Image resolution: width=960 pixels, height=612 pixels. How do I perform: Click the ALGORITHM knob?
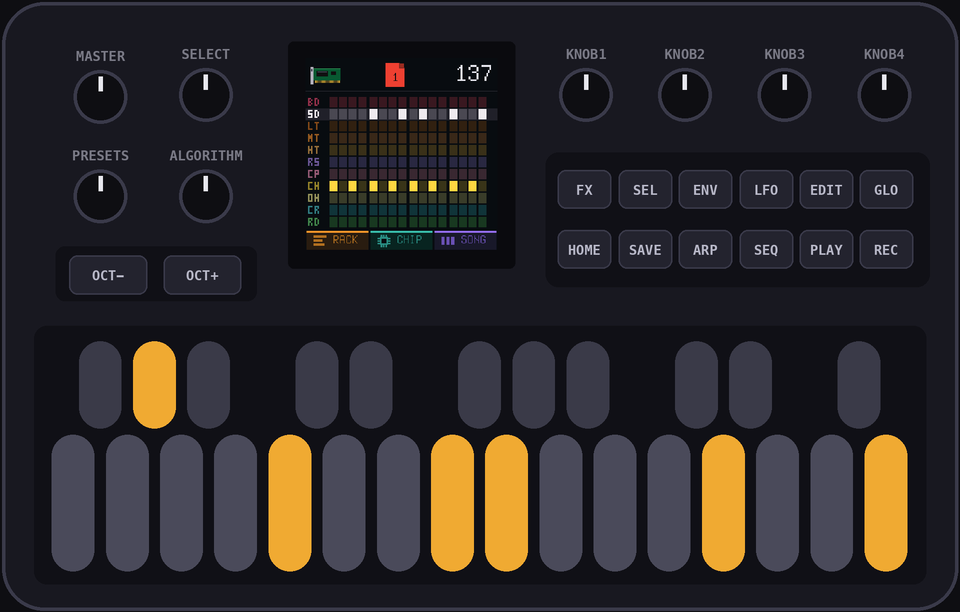pyautogui.click(x=206, y=196)
